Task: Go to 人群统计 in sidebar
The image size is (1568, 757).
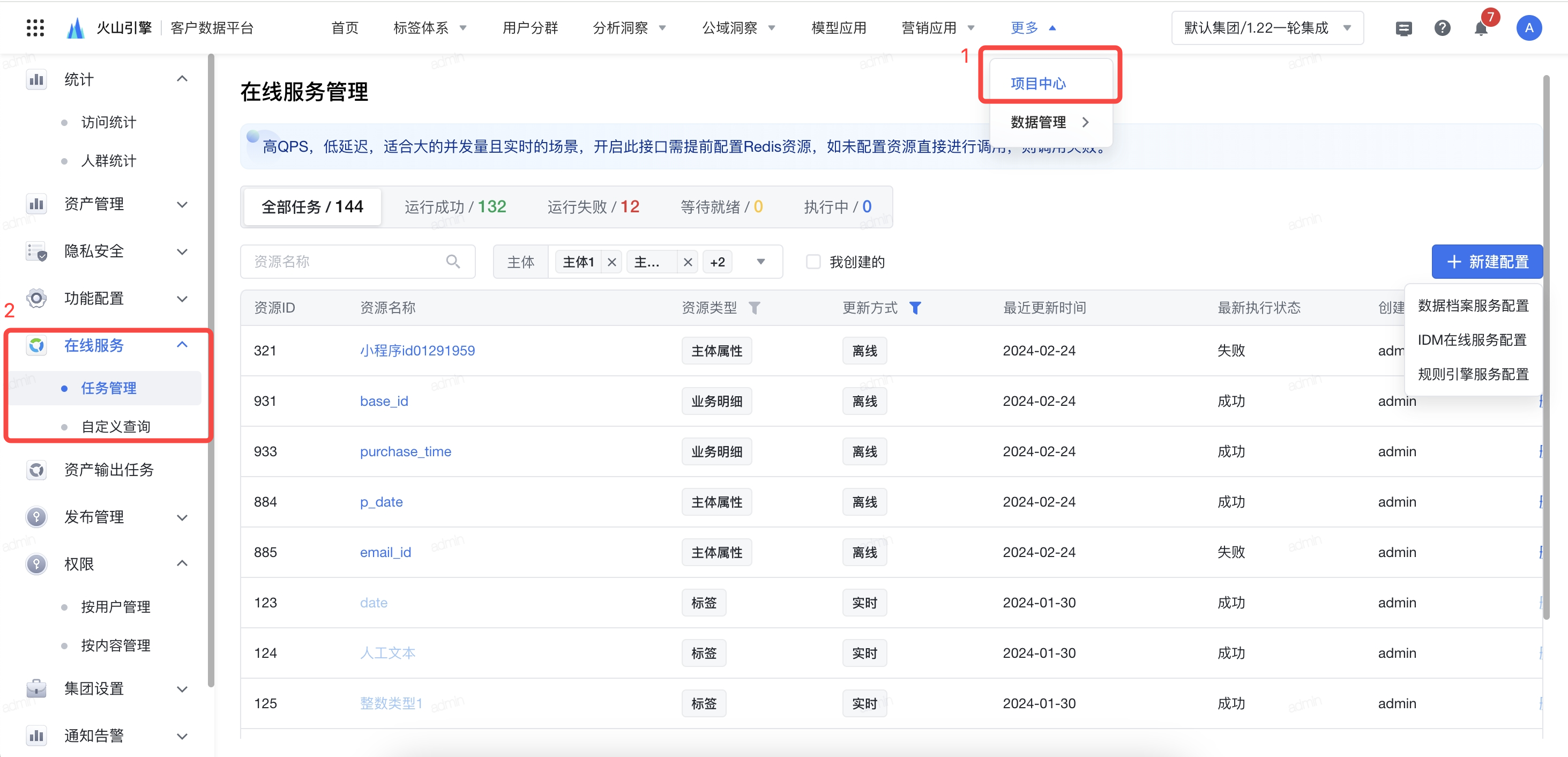Action: coord(108,161)
